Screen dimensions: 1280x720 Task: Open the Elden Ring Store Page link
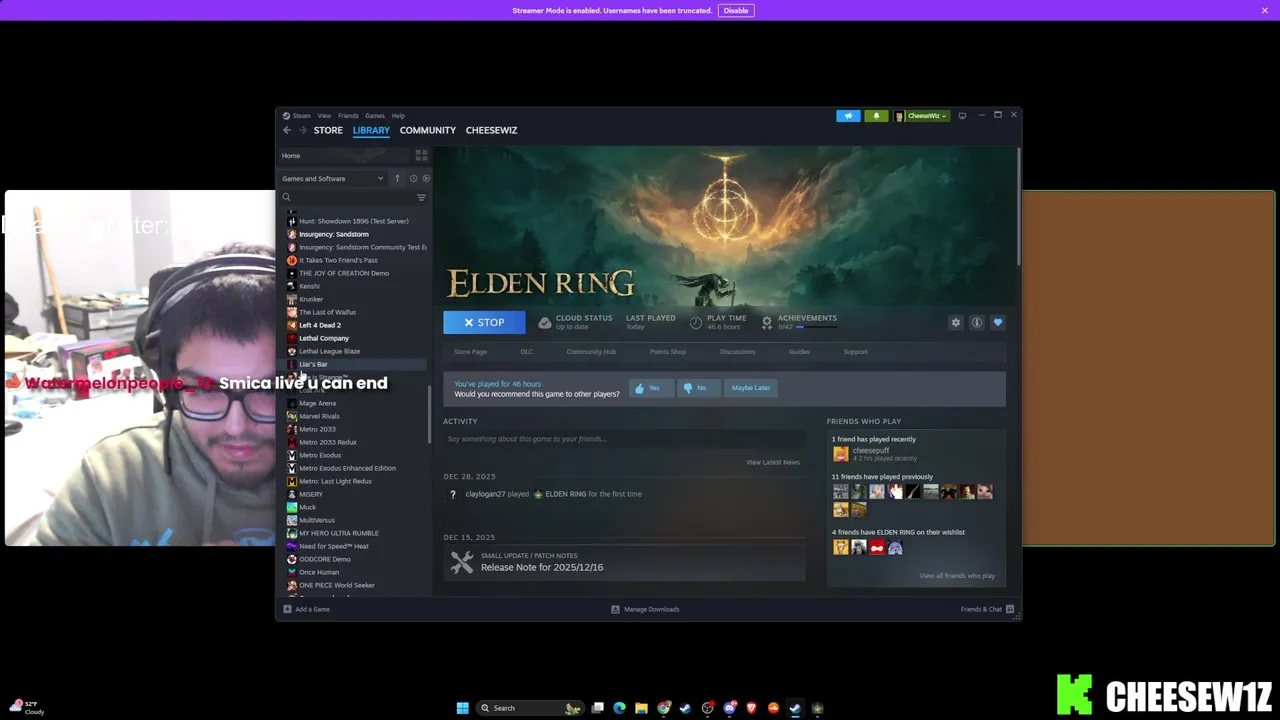[470, 352]
